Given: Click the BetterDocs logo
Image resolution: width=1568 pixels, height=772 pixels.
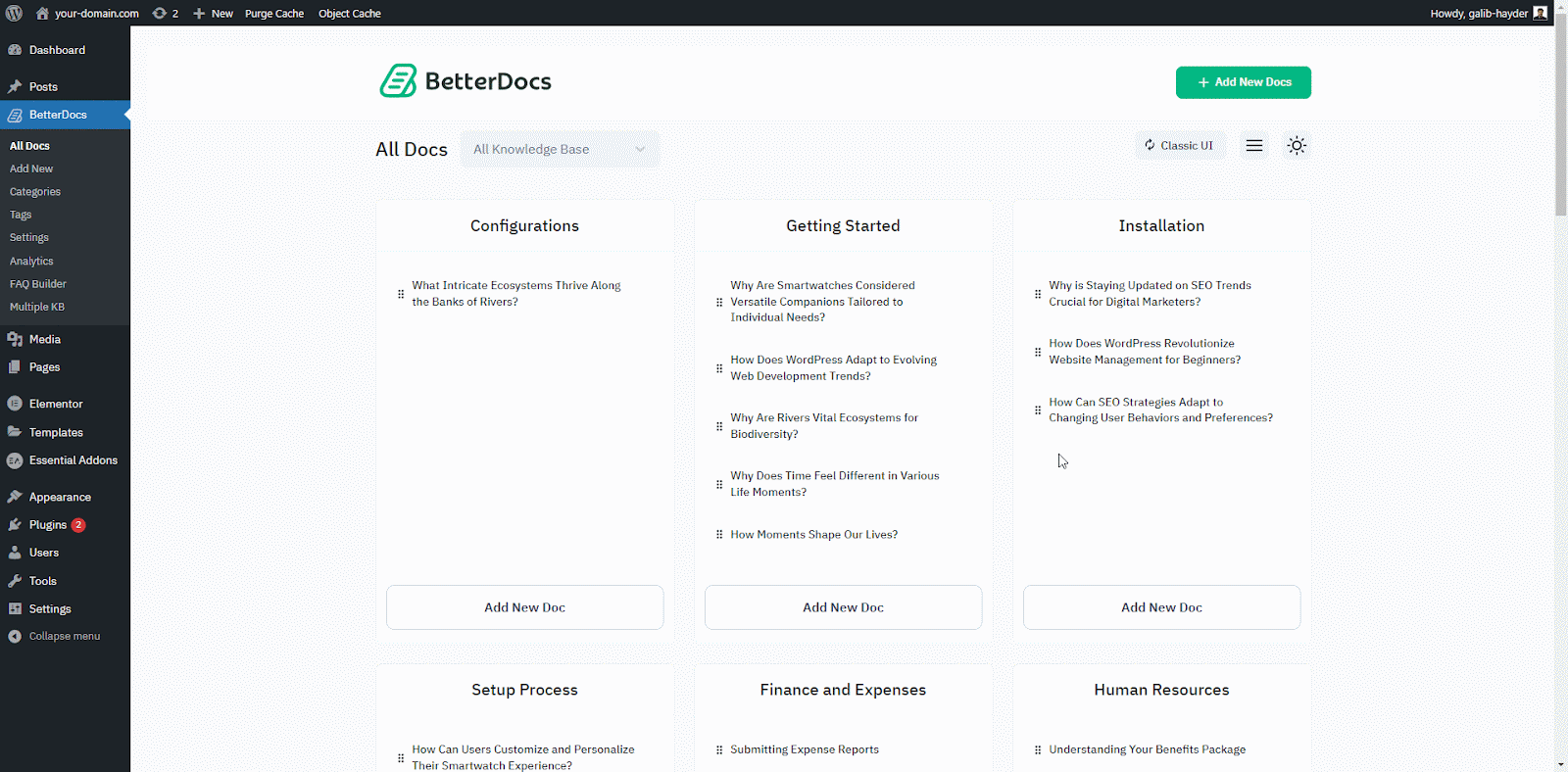Looking at the screenshot, I should coord(465,81).
